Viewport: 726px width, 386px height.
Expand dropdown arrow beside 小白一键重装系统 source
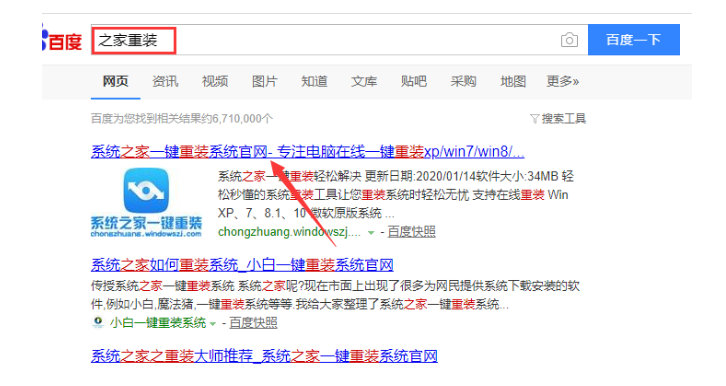tap(213, 324)
